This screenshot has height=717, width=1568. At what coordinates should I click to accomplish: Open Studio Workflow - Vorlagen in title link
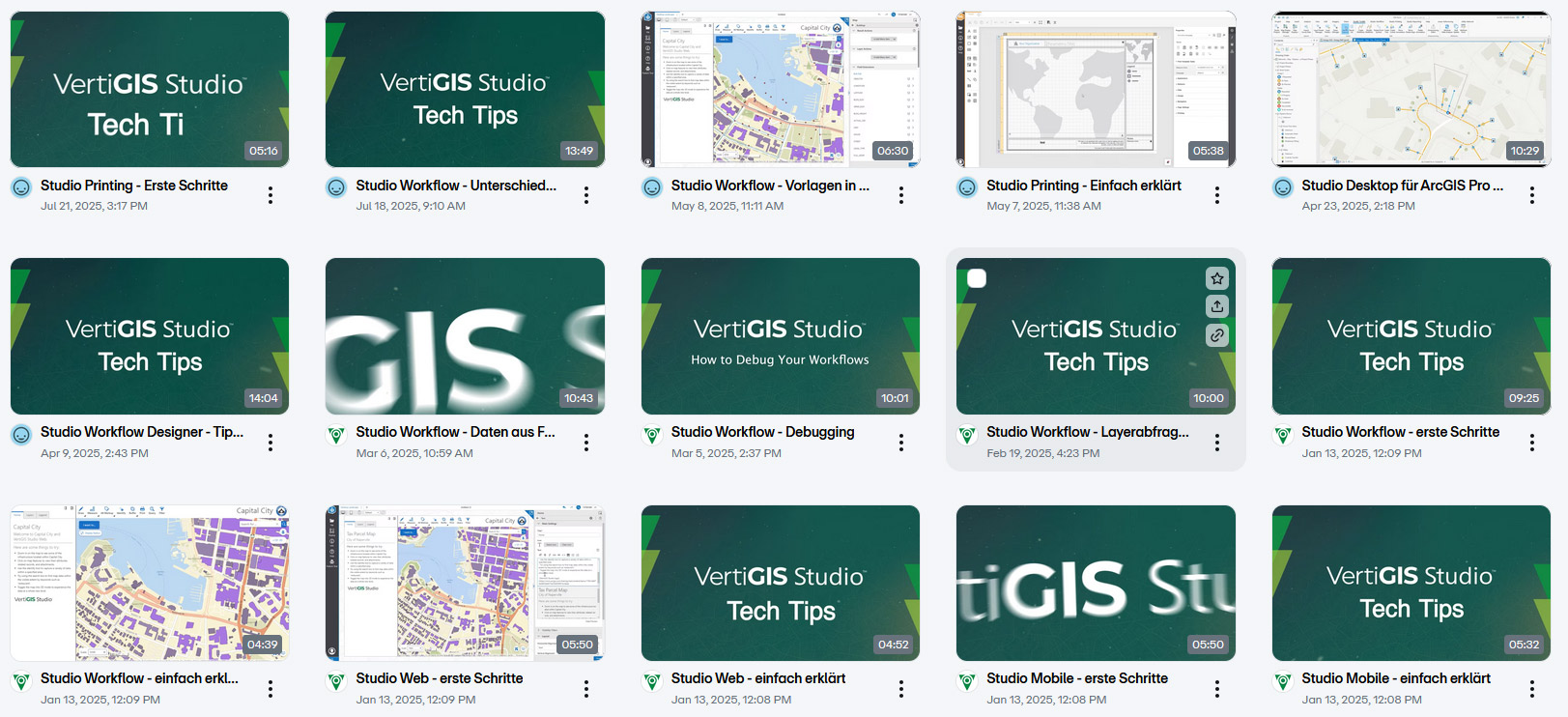[770, 186]
